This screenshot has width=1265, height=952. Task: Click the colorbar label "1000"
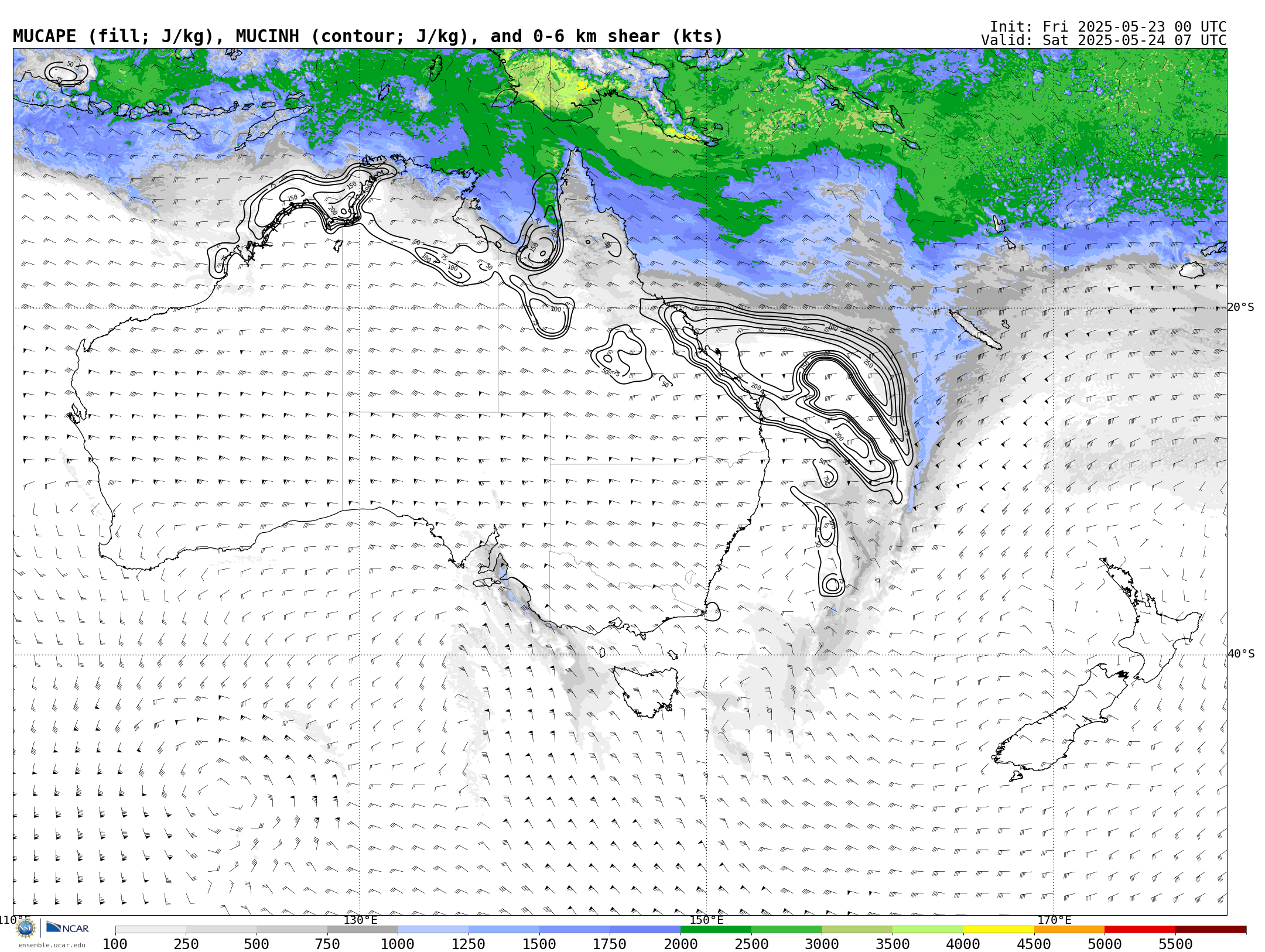[x=398, y=944]
